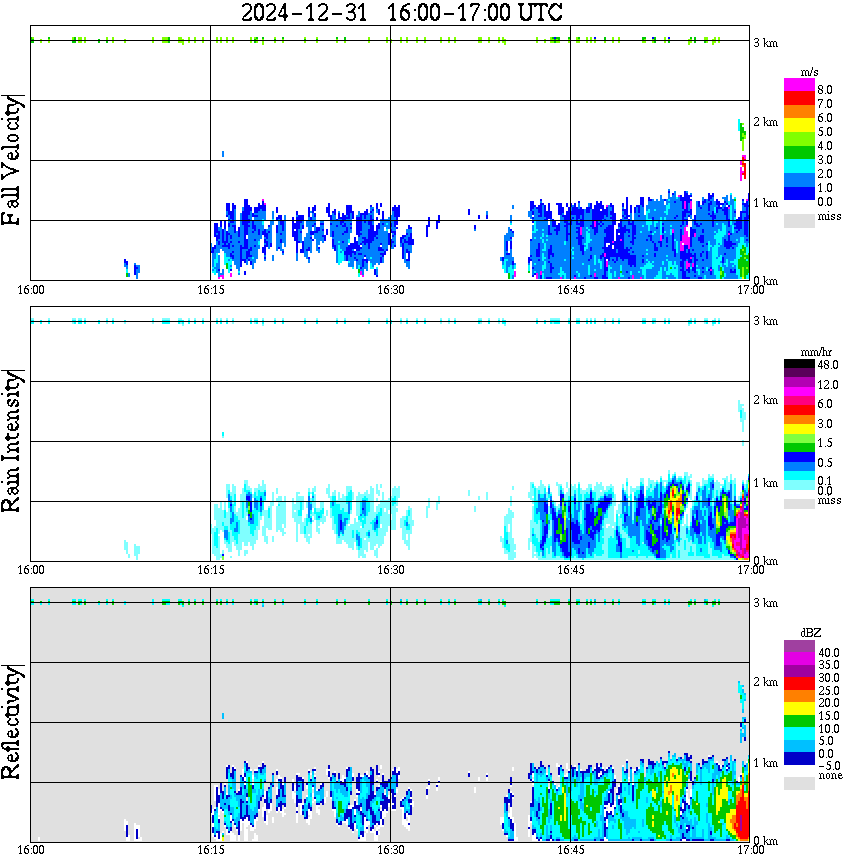Pick the dark blue swatch in the mm/hr legend
850x868 pixels.
799,457
